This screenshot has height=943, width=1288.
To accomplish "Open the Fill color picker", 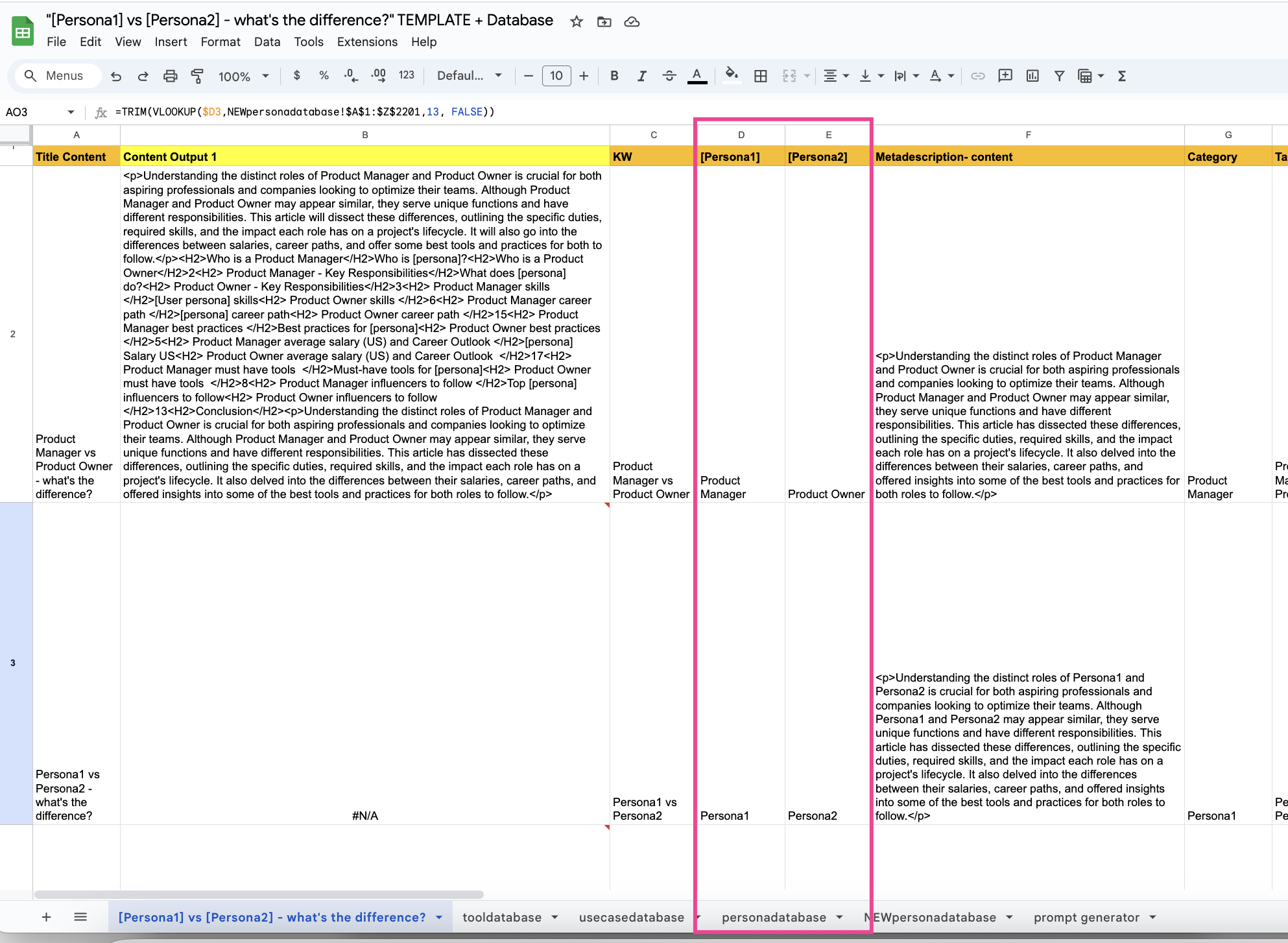I will click(x=732, y=75).
